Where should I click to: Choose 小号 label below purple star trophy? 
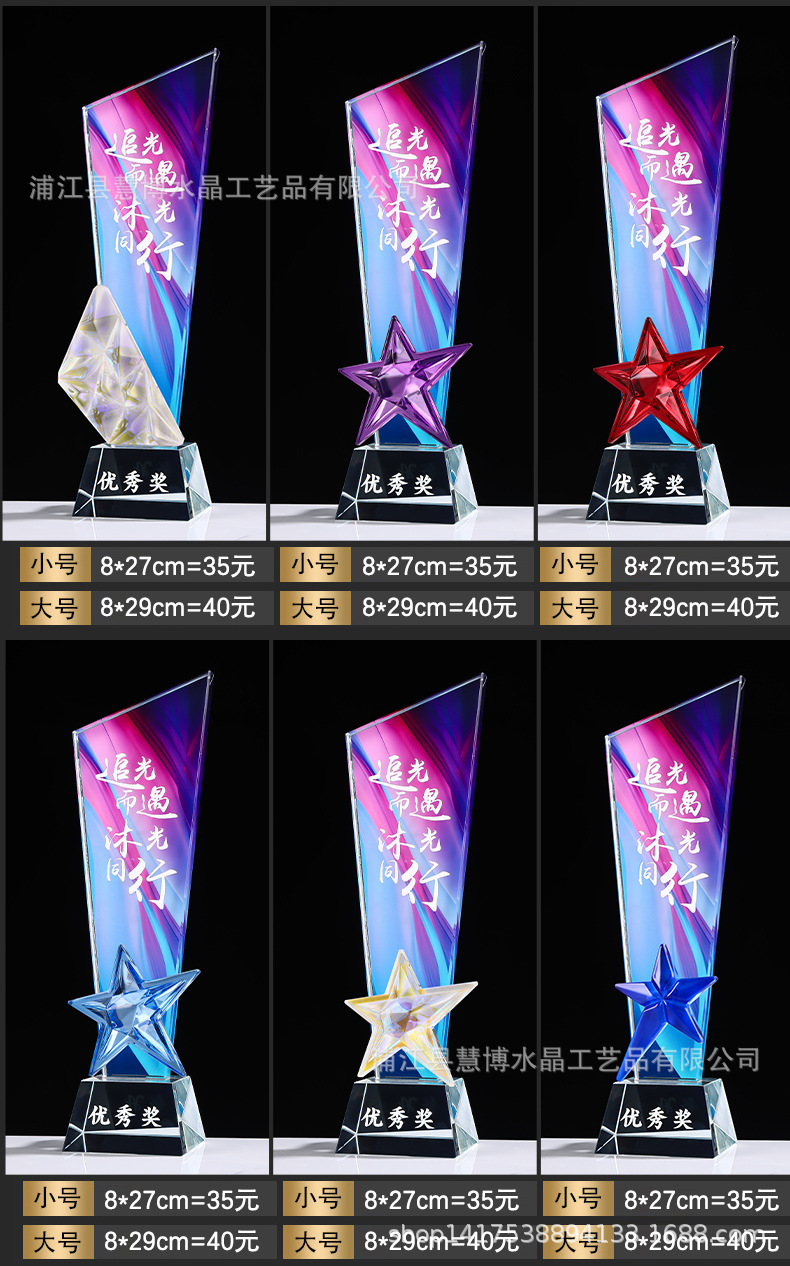coord(314,565)
